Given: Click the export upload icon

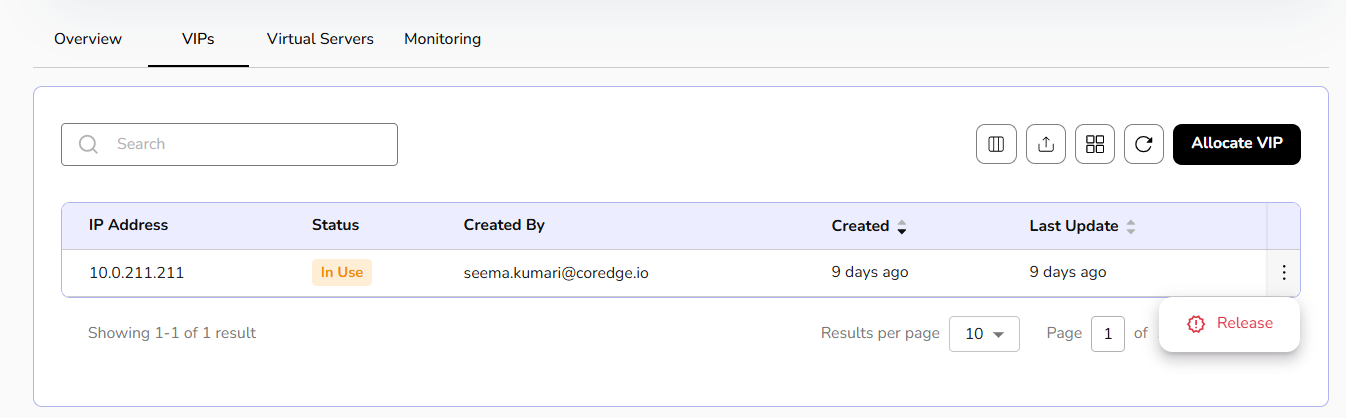Looking at the screenshot, I should tap(1046, 144).
